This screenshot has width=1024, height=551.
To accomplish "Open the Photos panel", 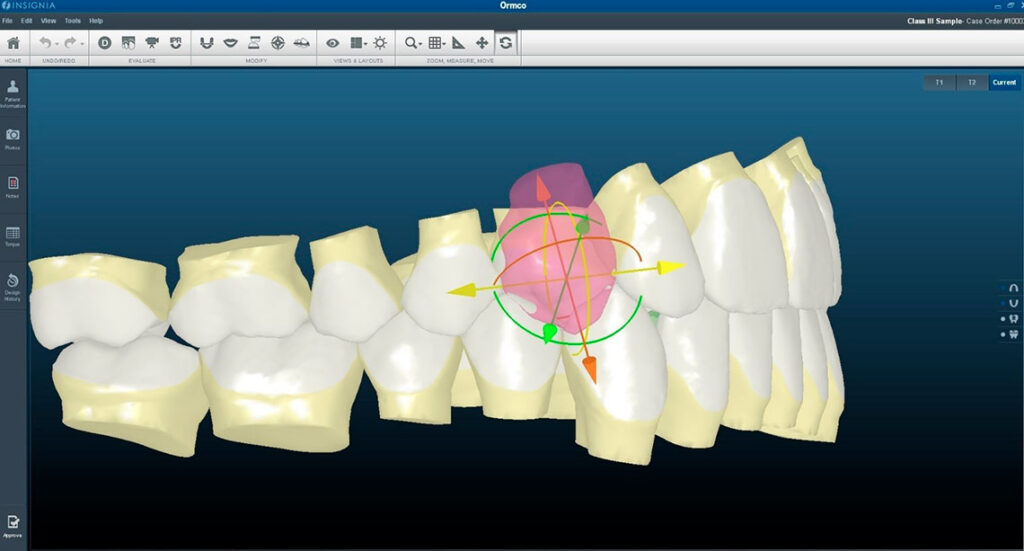I will click(x=13, y=138).
